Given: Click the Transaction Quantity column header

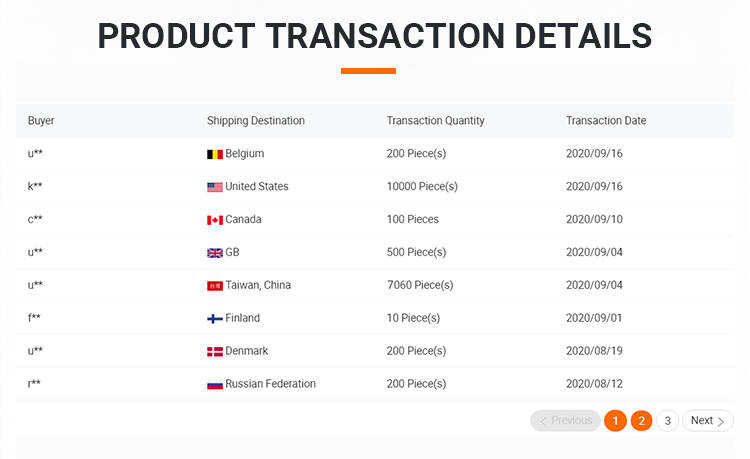Looking at the screenshot, I should pos(435,121).
